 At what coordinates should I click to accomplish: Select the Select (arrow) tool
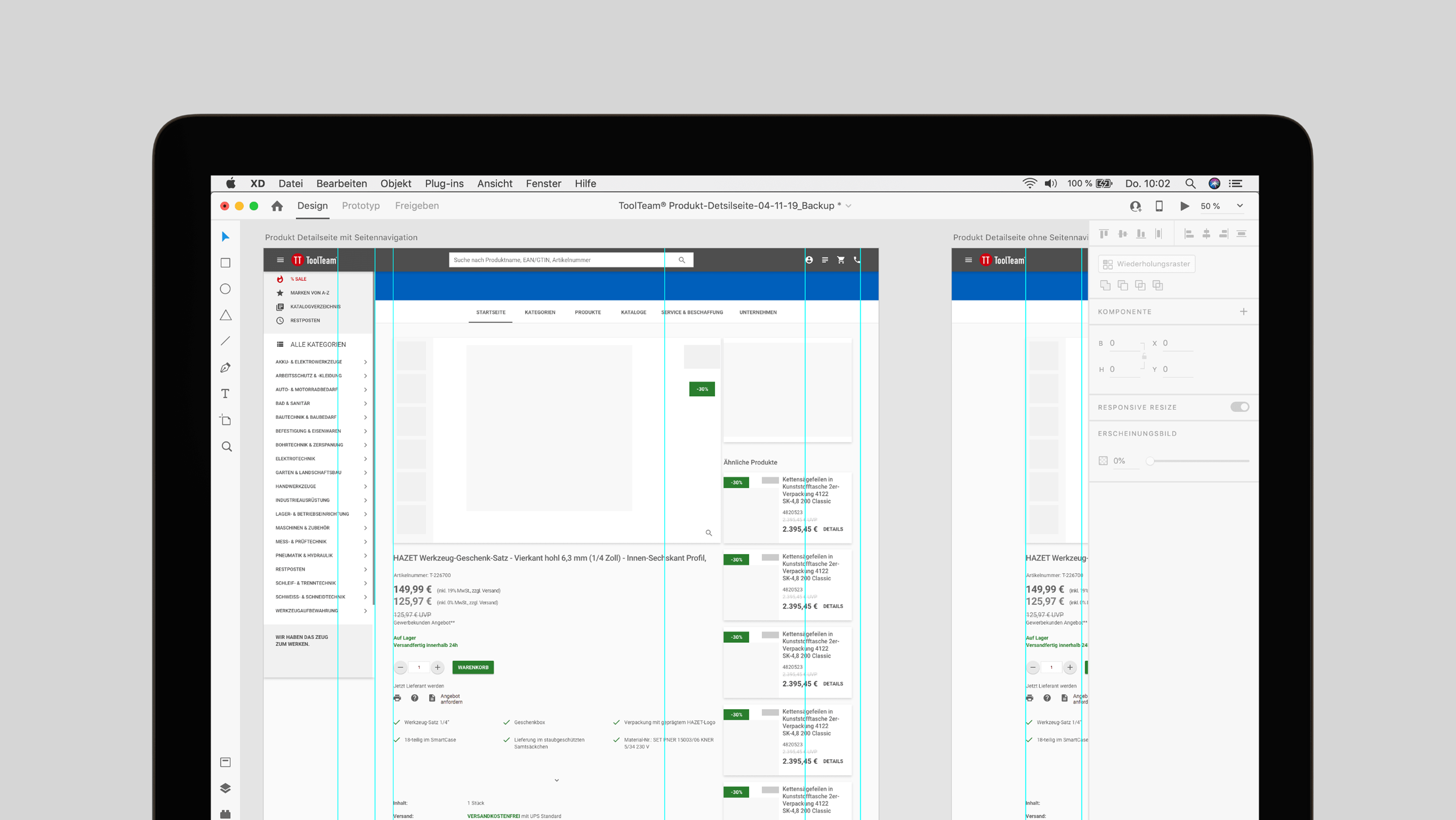(225, 236)
